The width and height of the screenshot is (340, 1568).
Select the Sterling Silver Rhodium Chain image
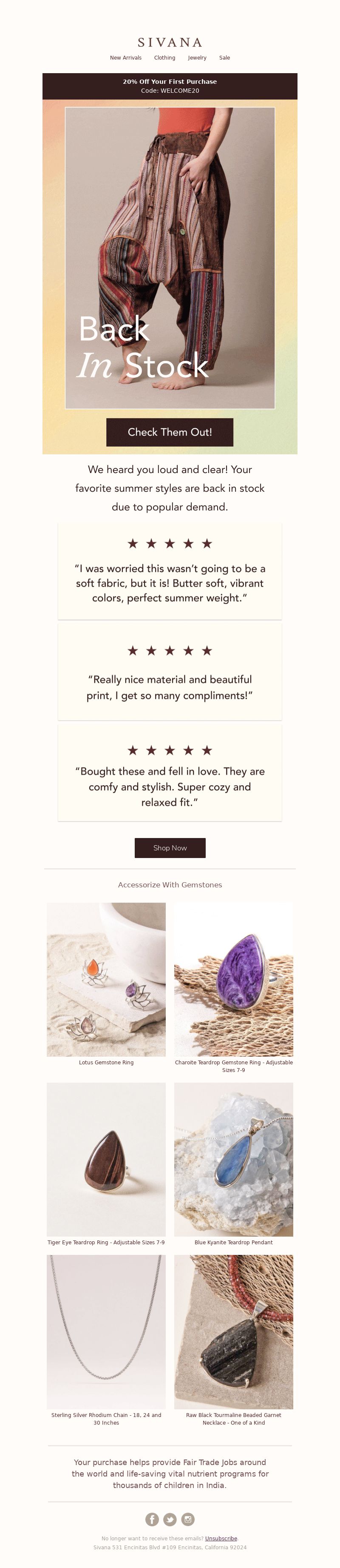(106, 1332)
